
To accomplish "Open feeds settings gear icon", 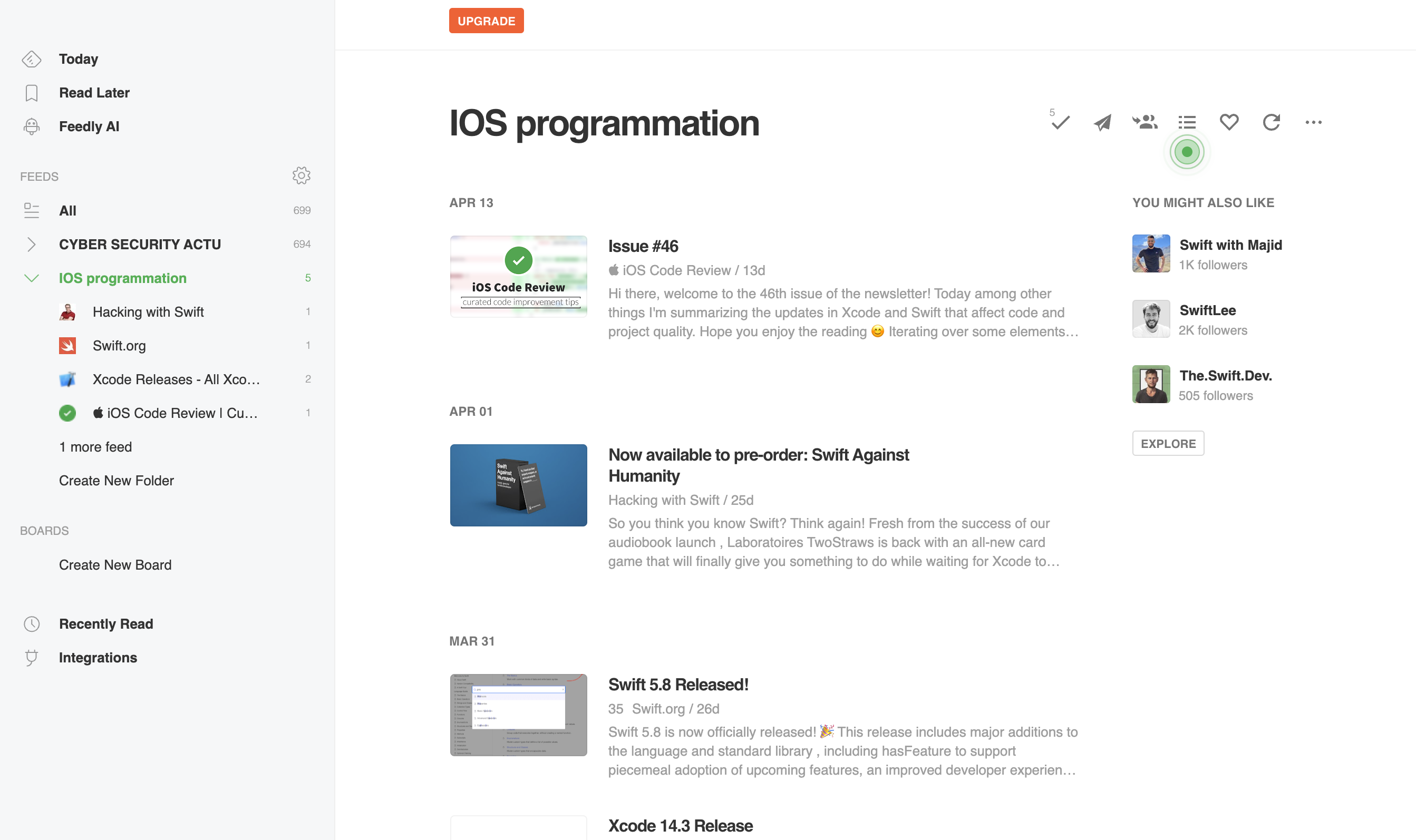I will [301, 175].
